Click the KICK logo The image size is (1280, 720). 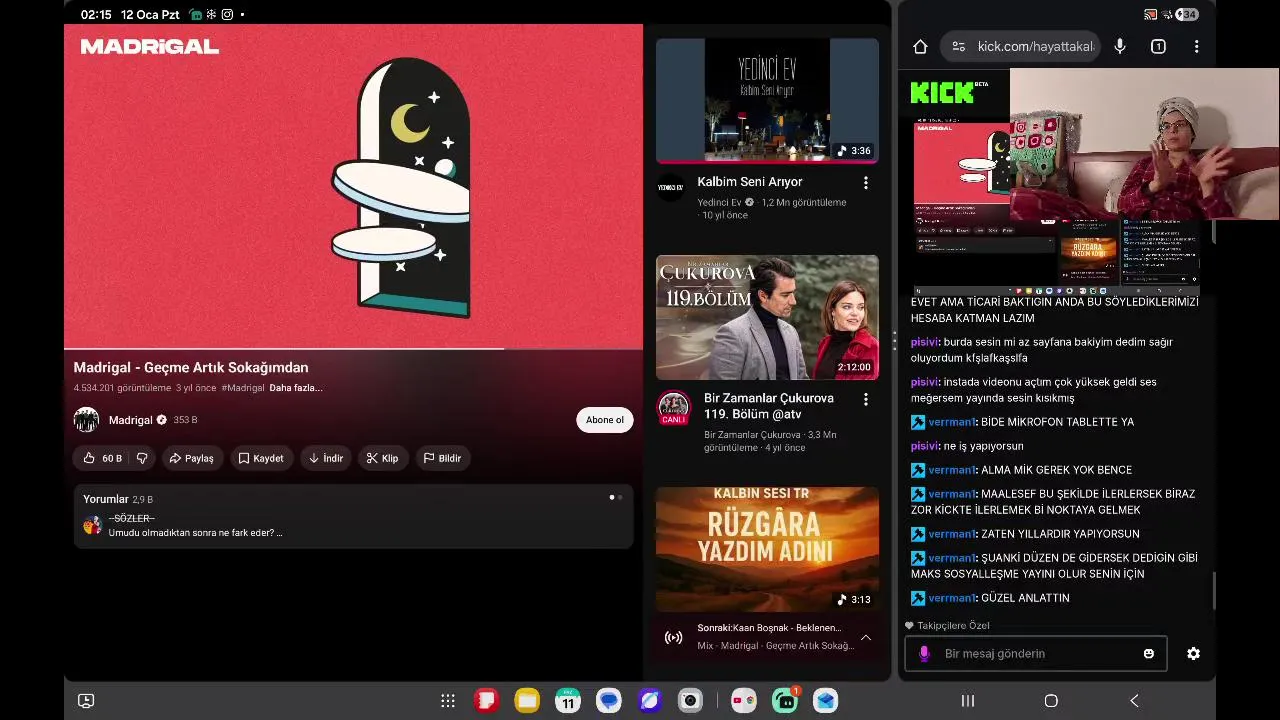click(x=942, y=93)
